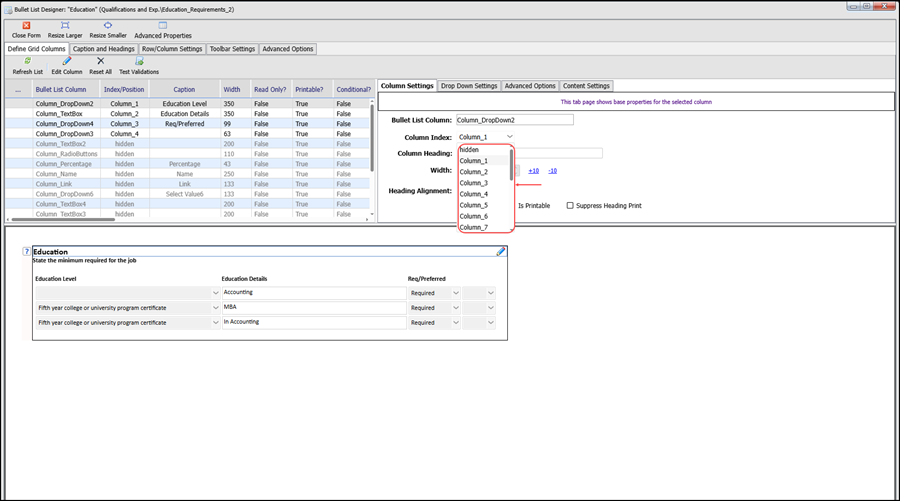The image size is (900, 501).
Task: Click the Bullet List Column header
Action: point(65,90)
